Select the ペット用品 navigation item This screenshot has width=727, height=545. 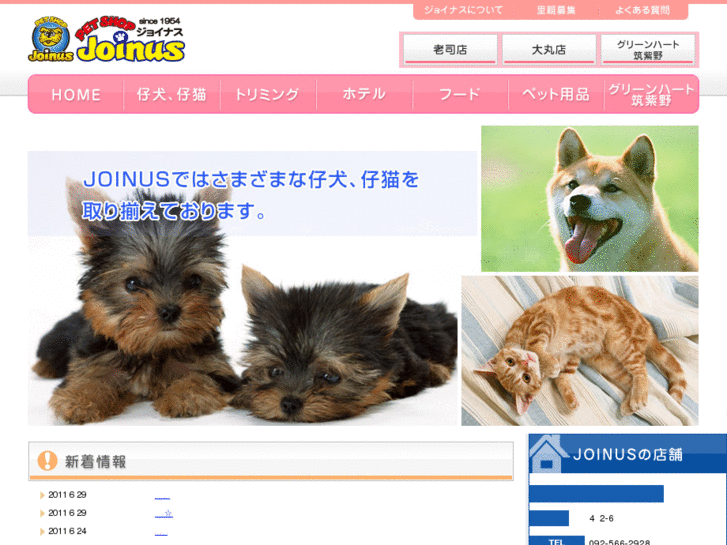(556, 94)
